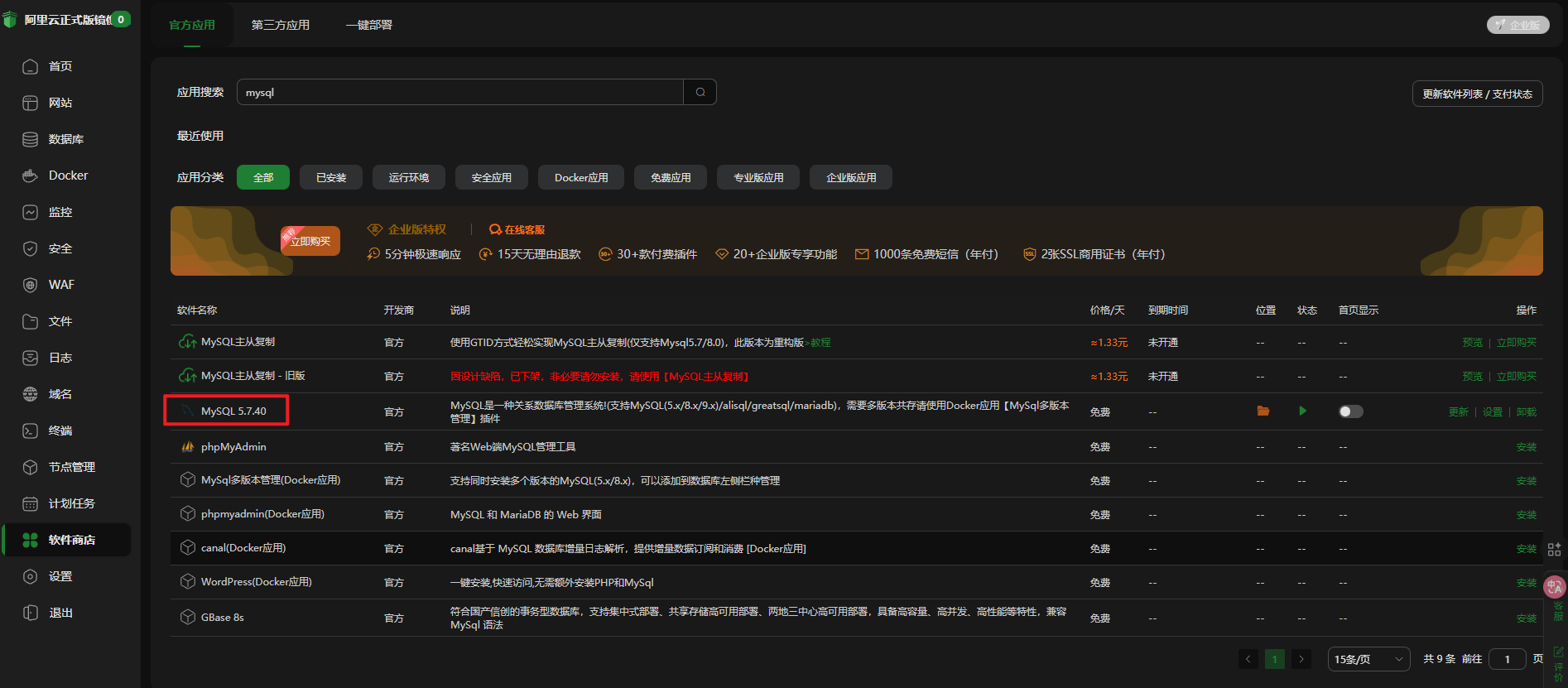Open MySQL folder location icon
The height and width of the screenshot is (688, 1568).
[x=1263, y=411]
